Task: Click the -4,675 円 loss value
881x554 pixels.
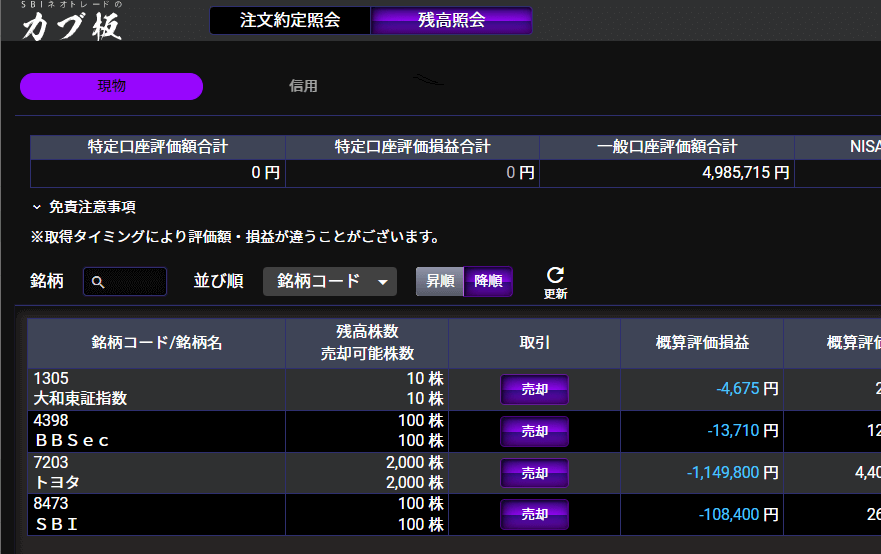Action: [747, 389]
